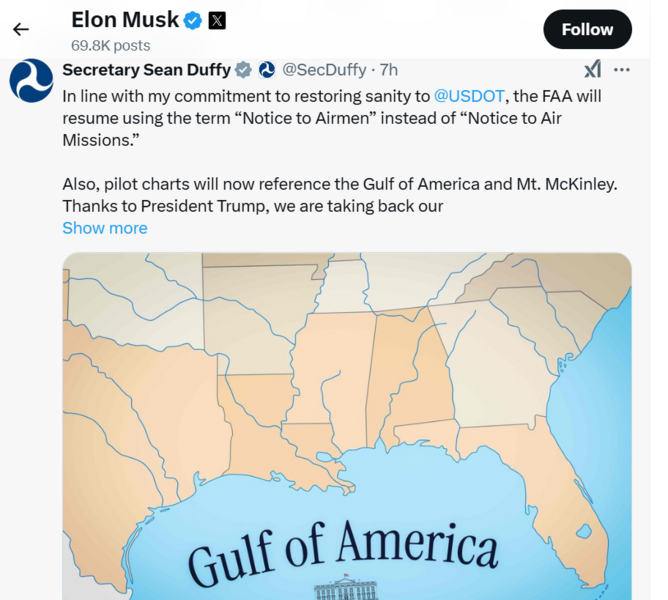668x600 pixels.
Task: Click the grey verified badge next to Sean Duffy
Action: (x=242, y=70)
